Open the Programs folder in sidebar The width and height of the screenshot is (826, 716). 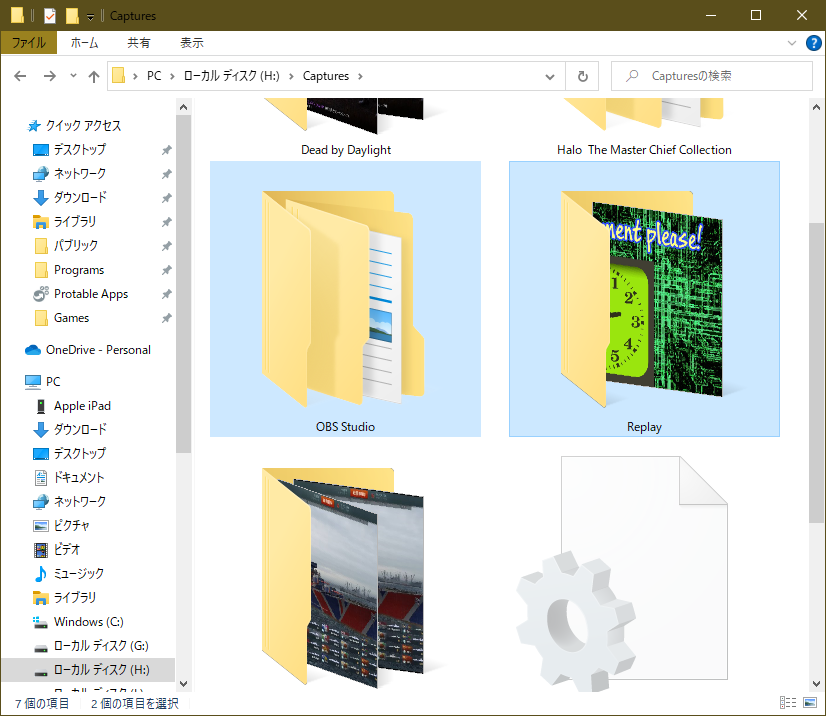[79, 270]
